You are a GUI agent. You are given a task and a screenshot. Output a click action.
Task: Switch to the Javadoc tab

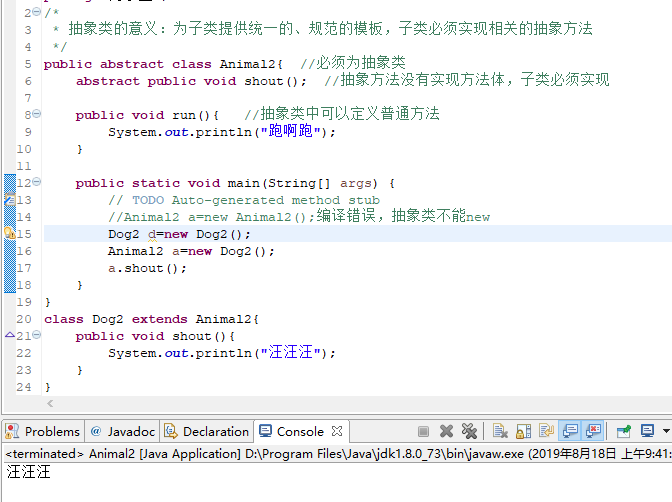(x=123, y=431)
